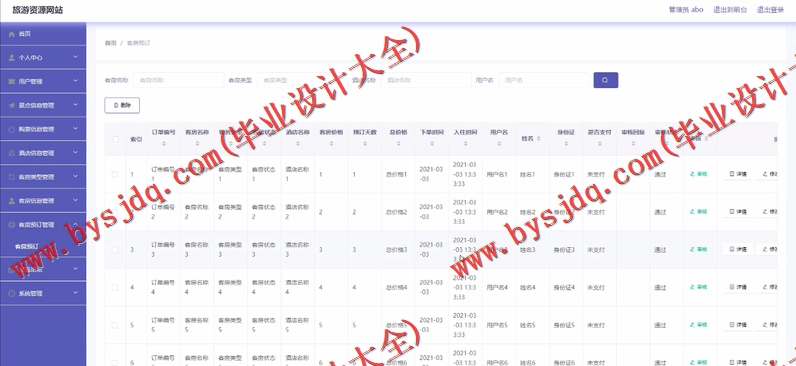Sort by 预订天数 column arrows

click(364, 144)
